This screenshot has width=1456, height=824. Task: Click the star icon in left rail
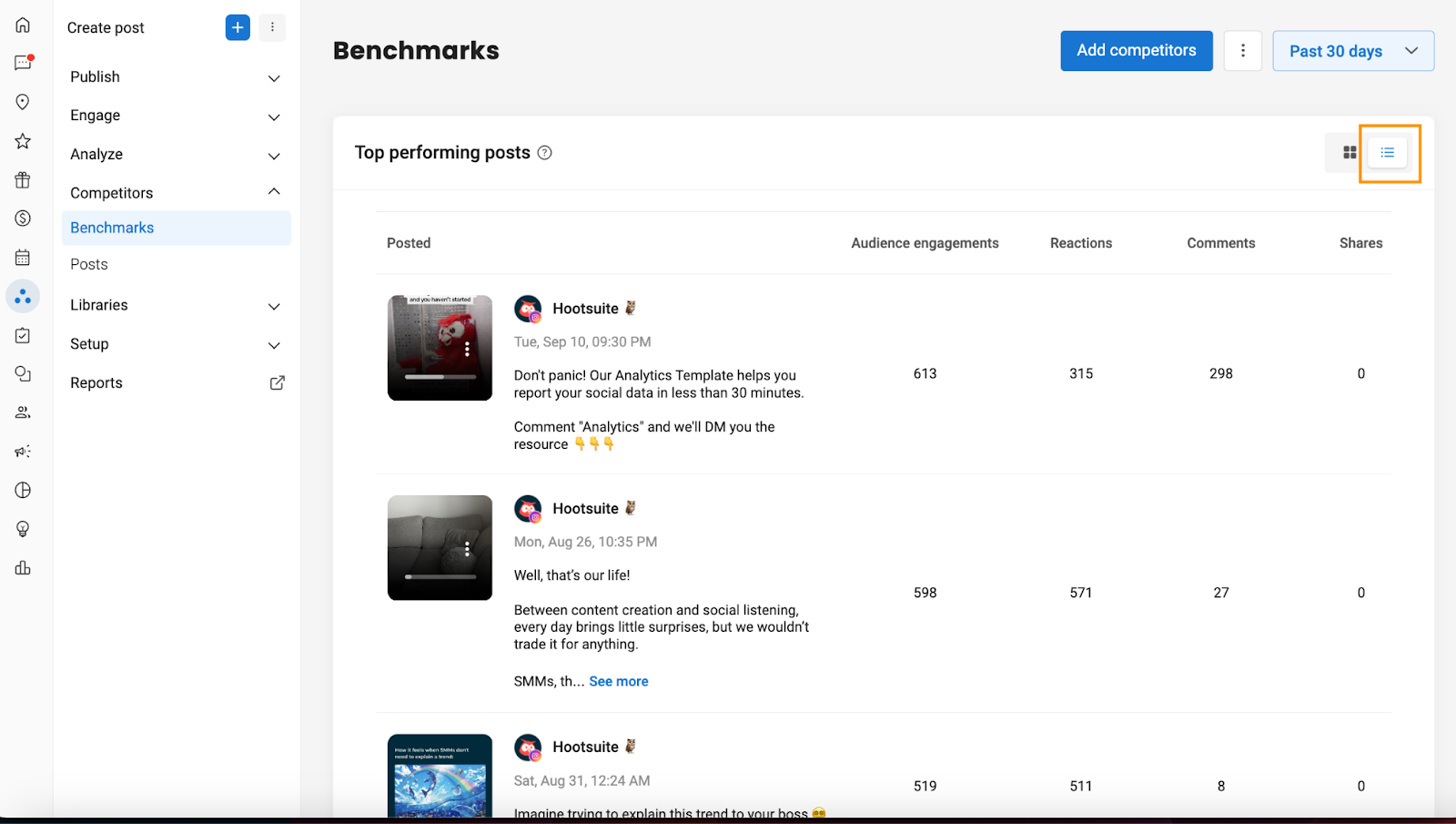click(23, 141)
